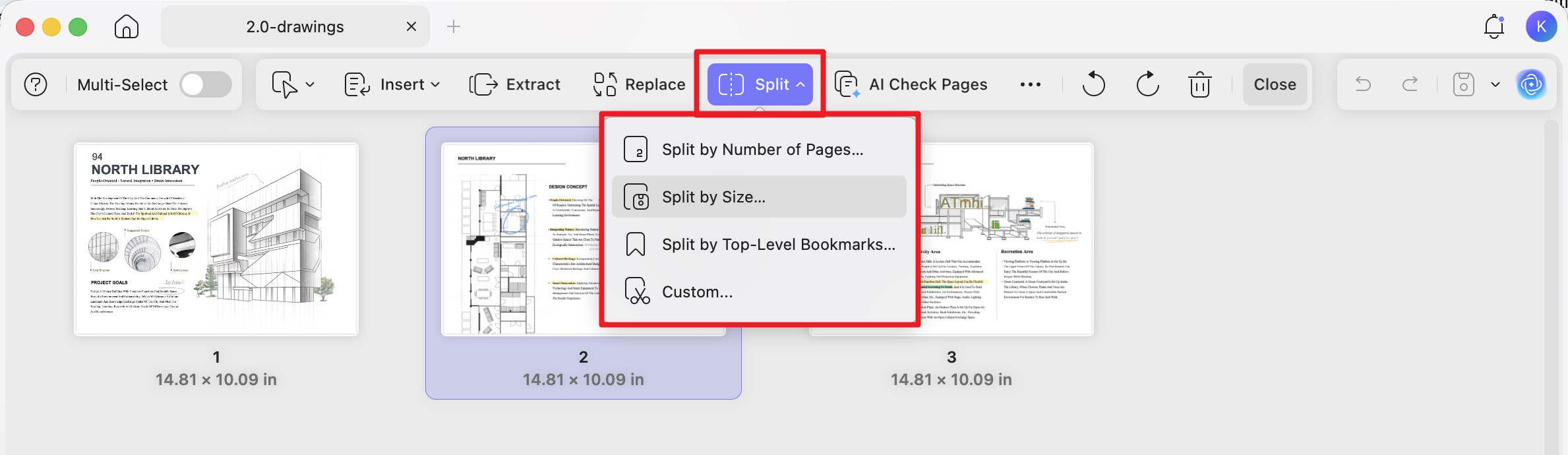1568x455 pixels.
Task: Click the home icon
Action: coord(126,26)
